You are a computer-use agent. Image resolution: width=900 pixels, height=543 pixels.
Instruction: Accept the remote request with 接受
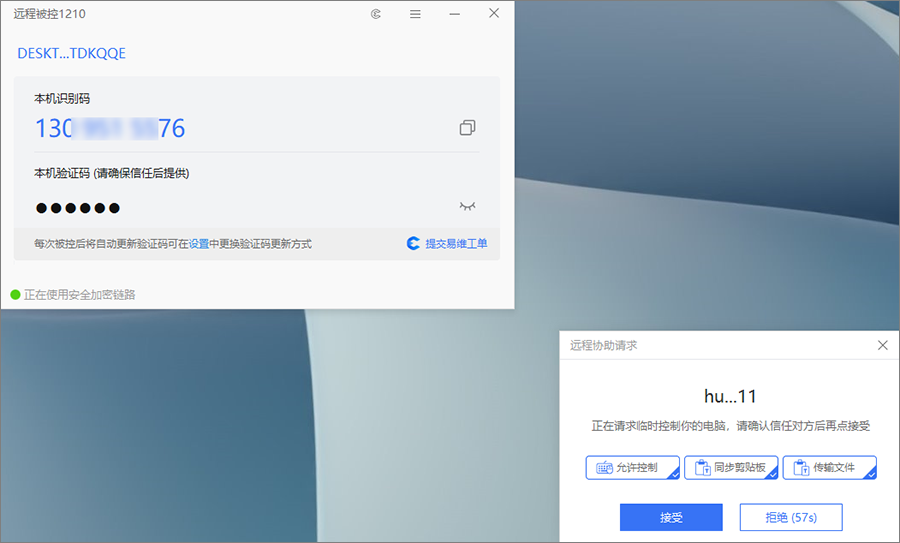point(671,517)
